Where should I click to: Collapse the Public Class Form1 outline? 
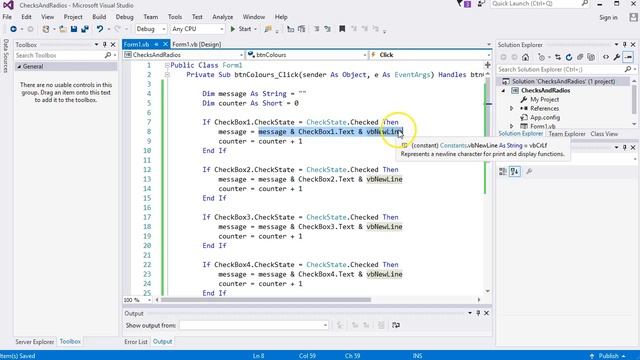(167, 65)
